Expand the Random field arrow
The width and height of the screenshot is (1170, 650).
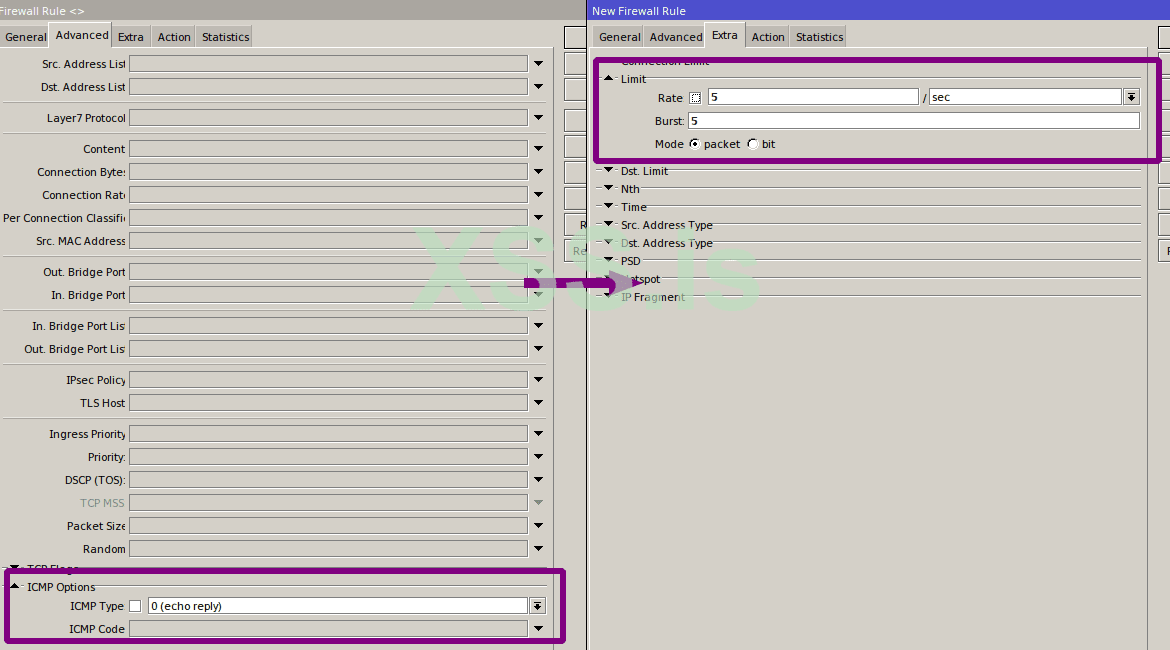538,549
